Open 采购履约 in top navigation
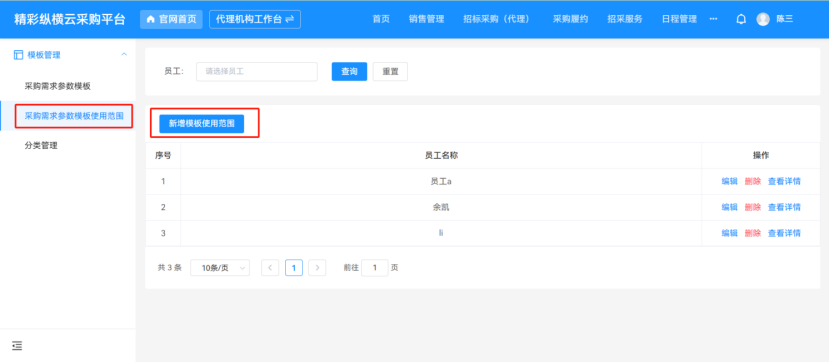Image resolution: width=829 pixels, height=362 pixels. (x=570, y=19)
